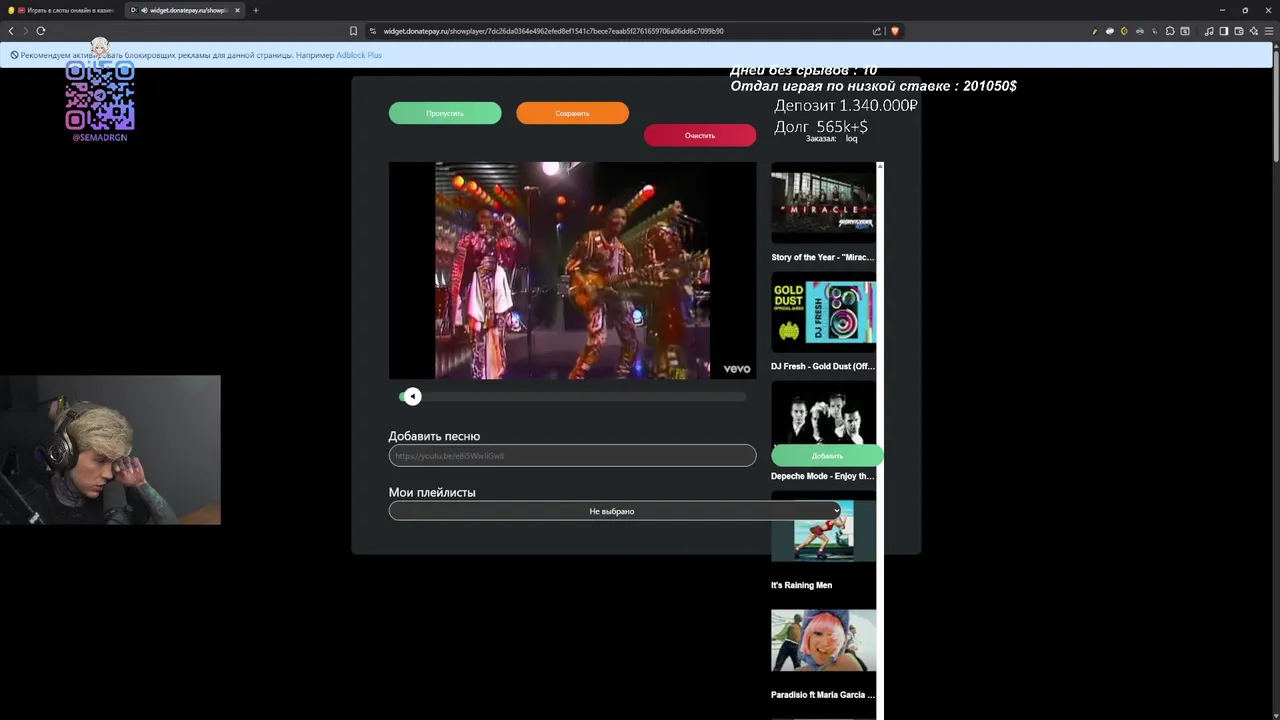This screenshot has height=720, width=1280.
Task: Open site settings icon in address bar
Action: 373,31
